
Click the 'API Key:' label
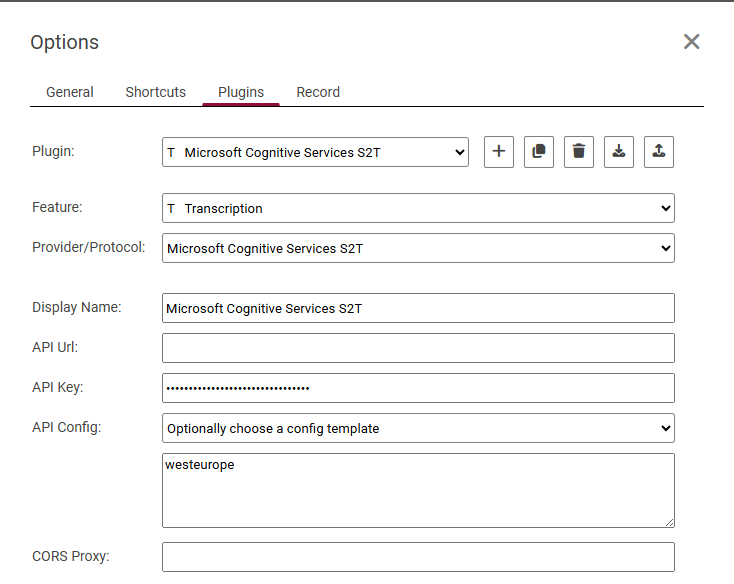tap(58, 387)
